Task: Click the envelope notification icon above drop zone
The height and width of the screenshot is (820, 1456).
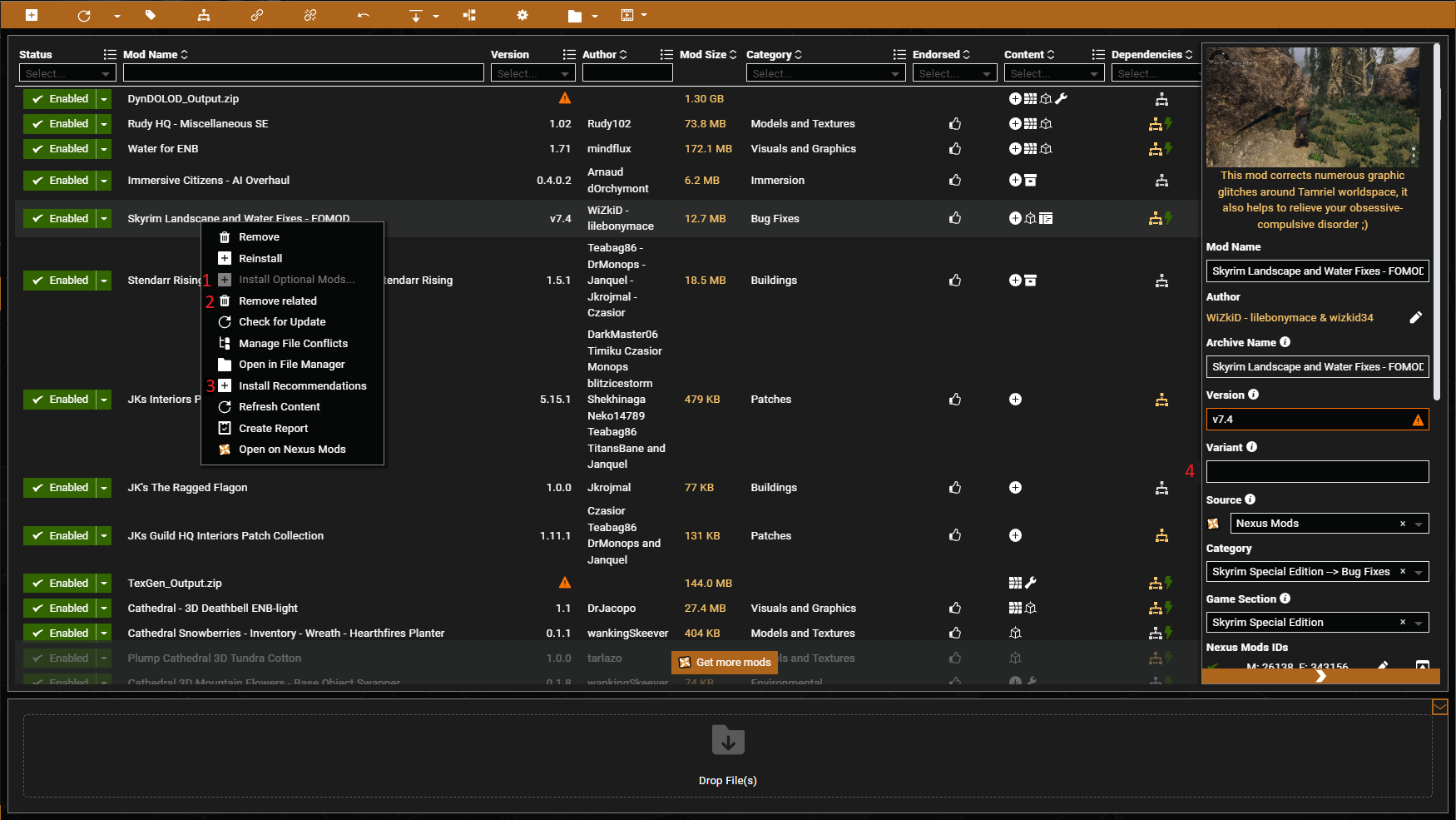Action: pos(1440,707)
